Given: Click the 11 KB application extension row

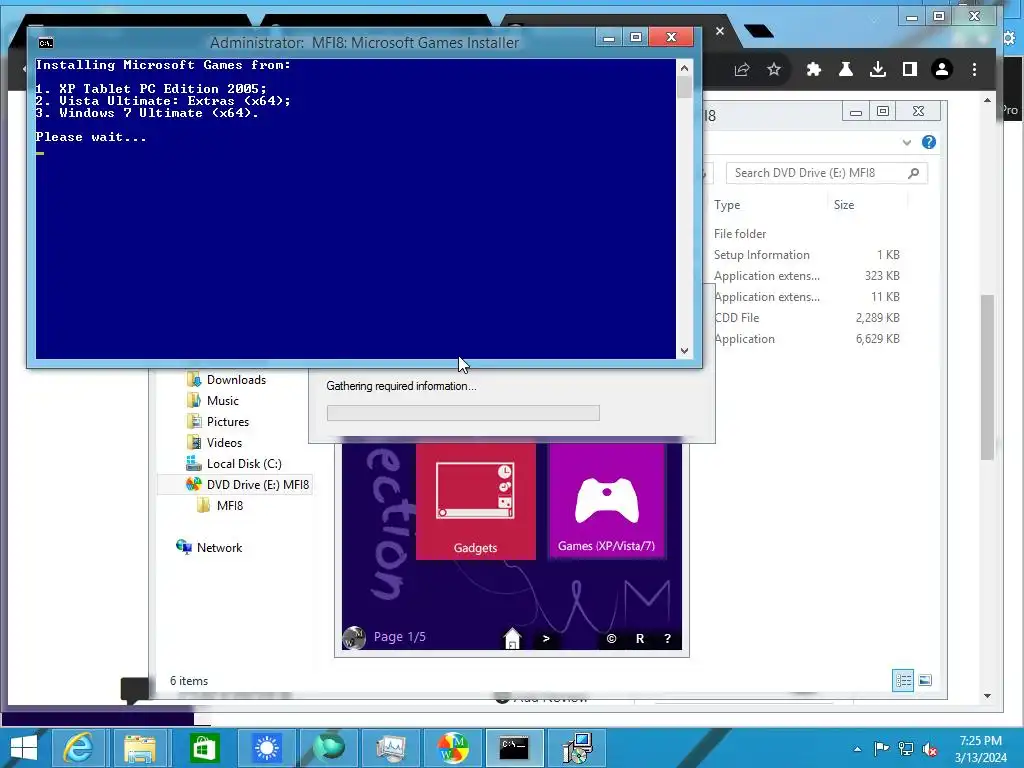Looking at the screenshot, I should 807,296.
